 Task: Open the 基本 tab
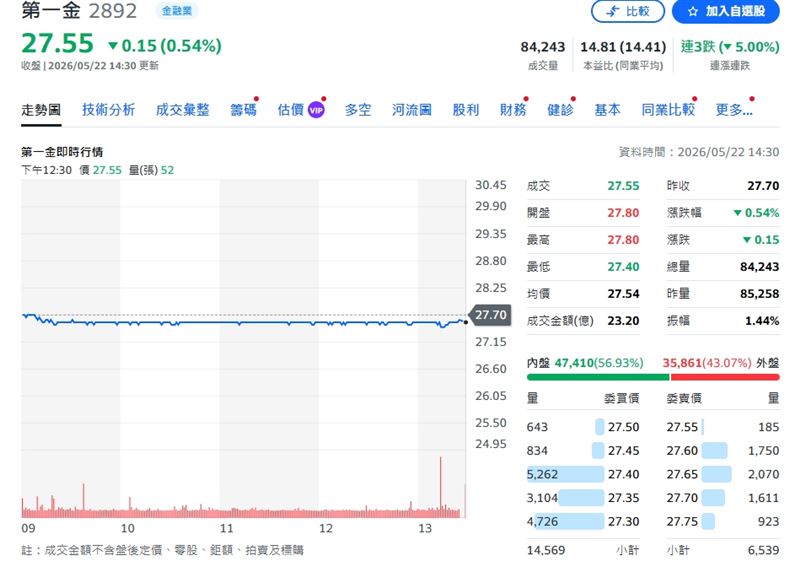coord(607,110)
